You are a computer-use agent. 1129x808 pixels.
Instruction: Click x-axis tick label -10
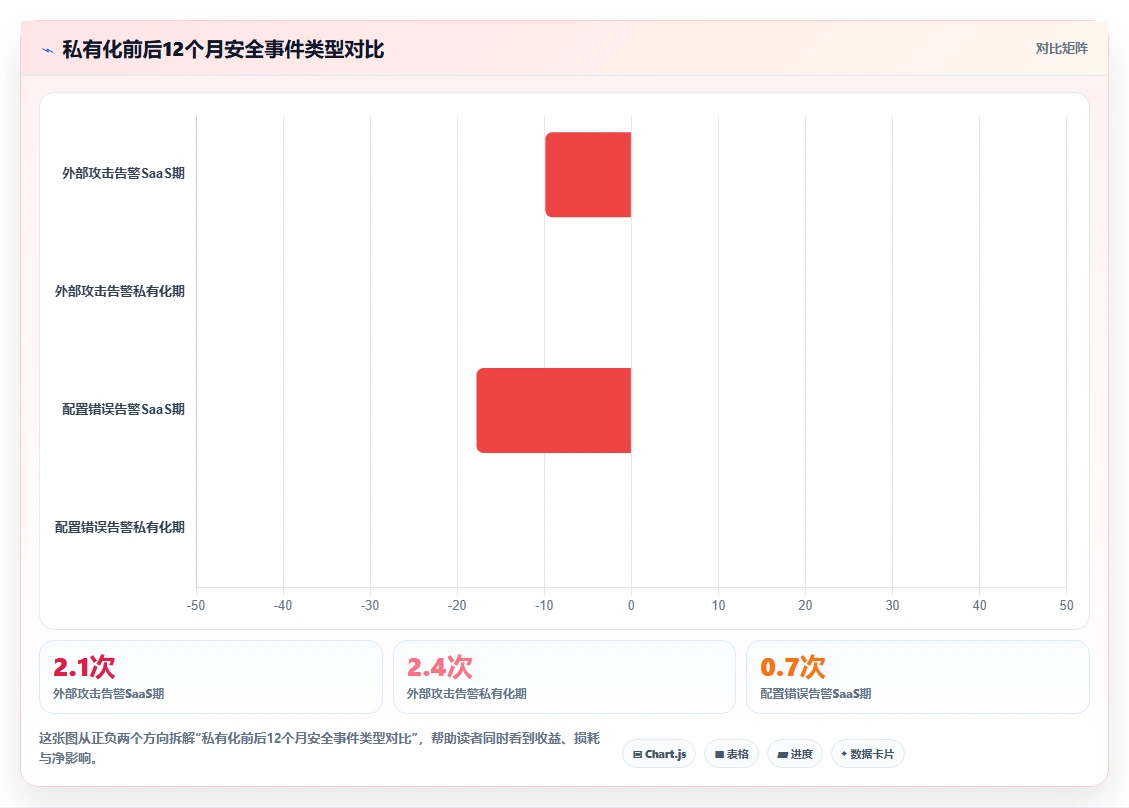(x=544, y=606)
